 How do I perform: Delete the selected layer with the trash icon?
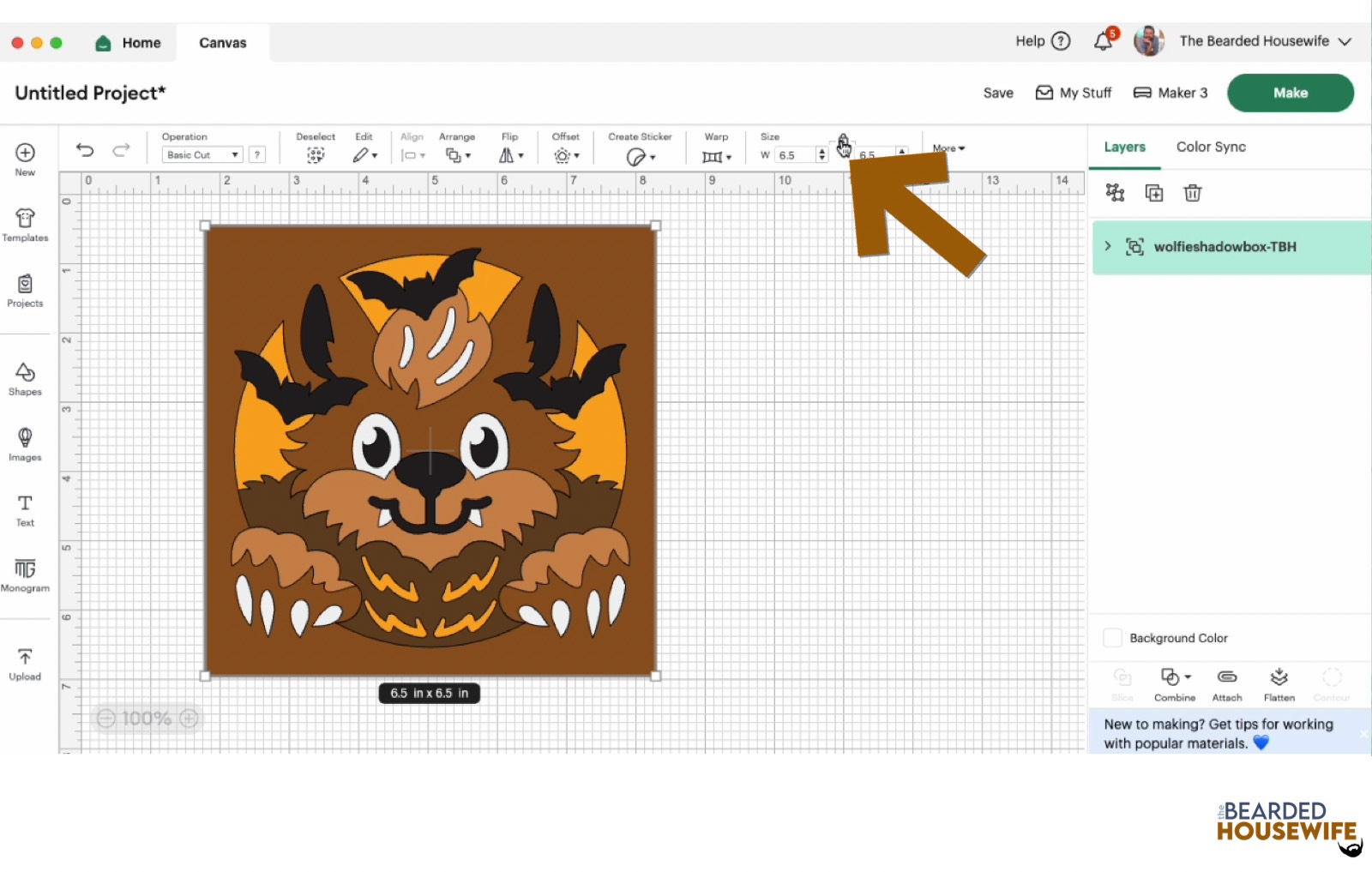tap(1192, 193)
